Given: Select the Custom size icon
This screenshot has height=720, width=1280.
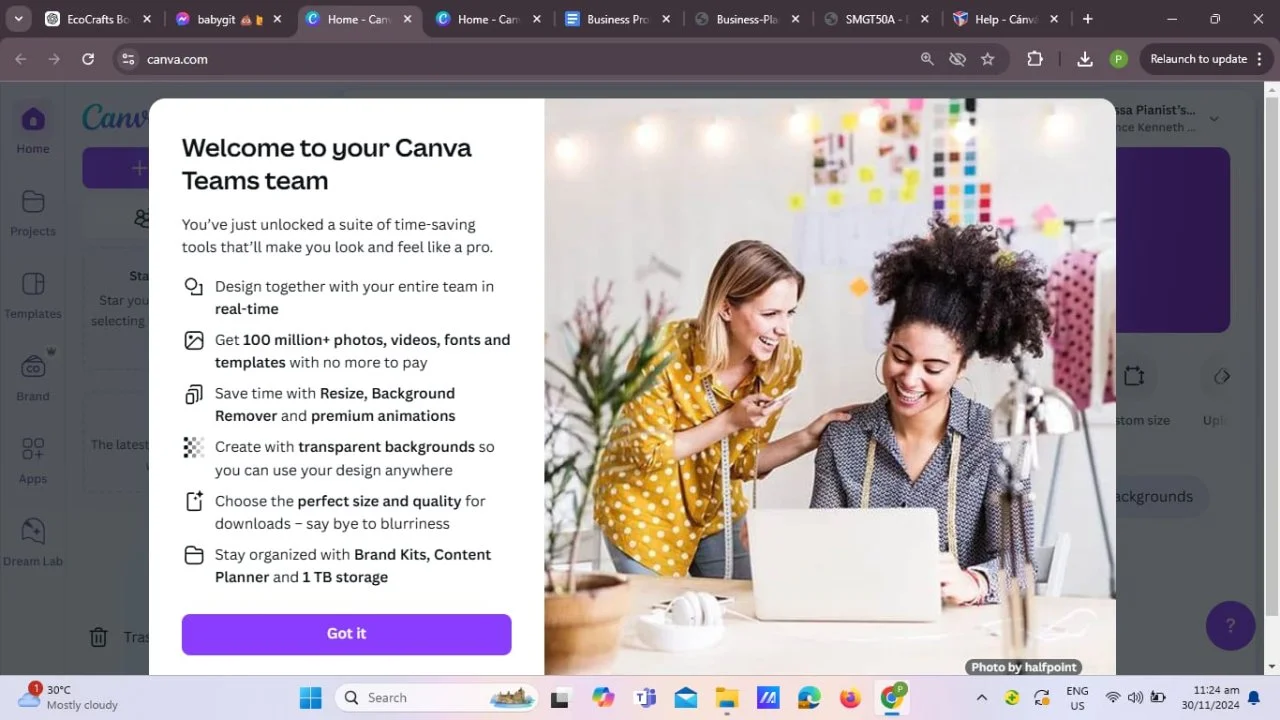Looking at the screenshot, I should 1133,377.
